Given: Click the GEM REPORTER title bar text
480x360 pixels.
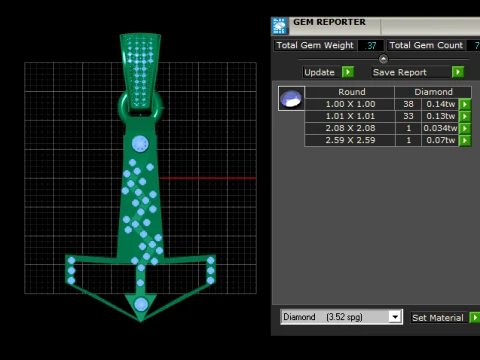Looking at the screenshot, I should point(329,22).
